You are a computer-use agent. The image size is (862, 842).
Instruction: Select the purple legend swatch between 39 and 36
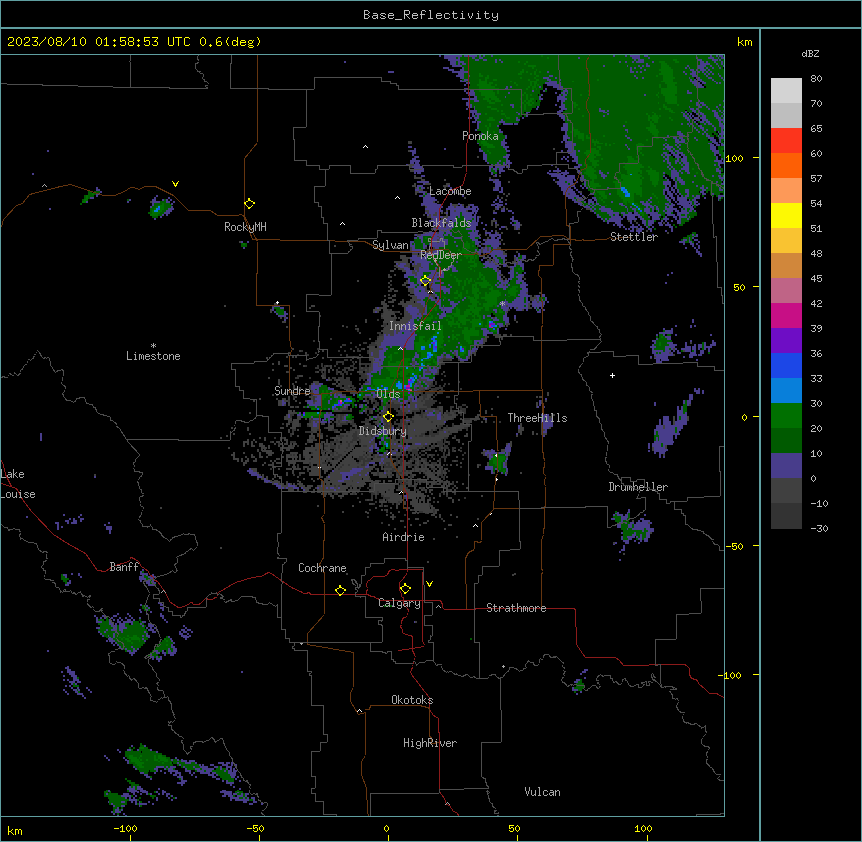(786, 340)
